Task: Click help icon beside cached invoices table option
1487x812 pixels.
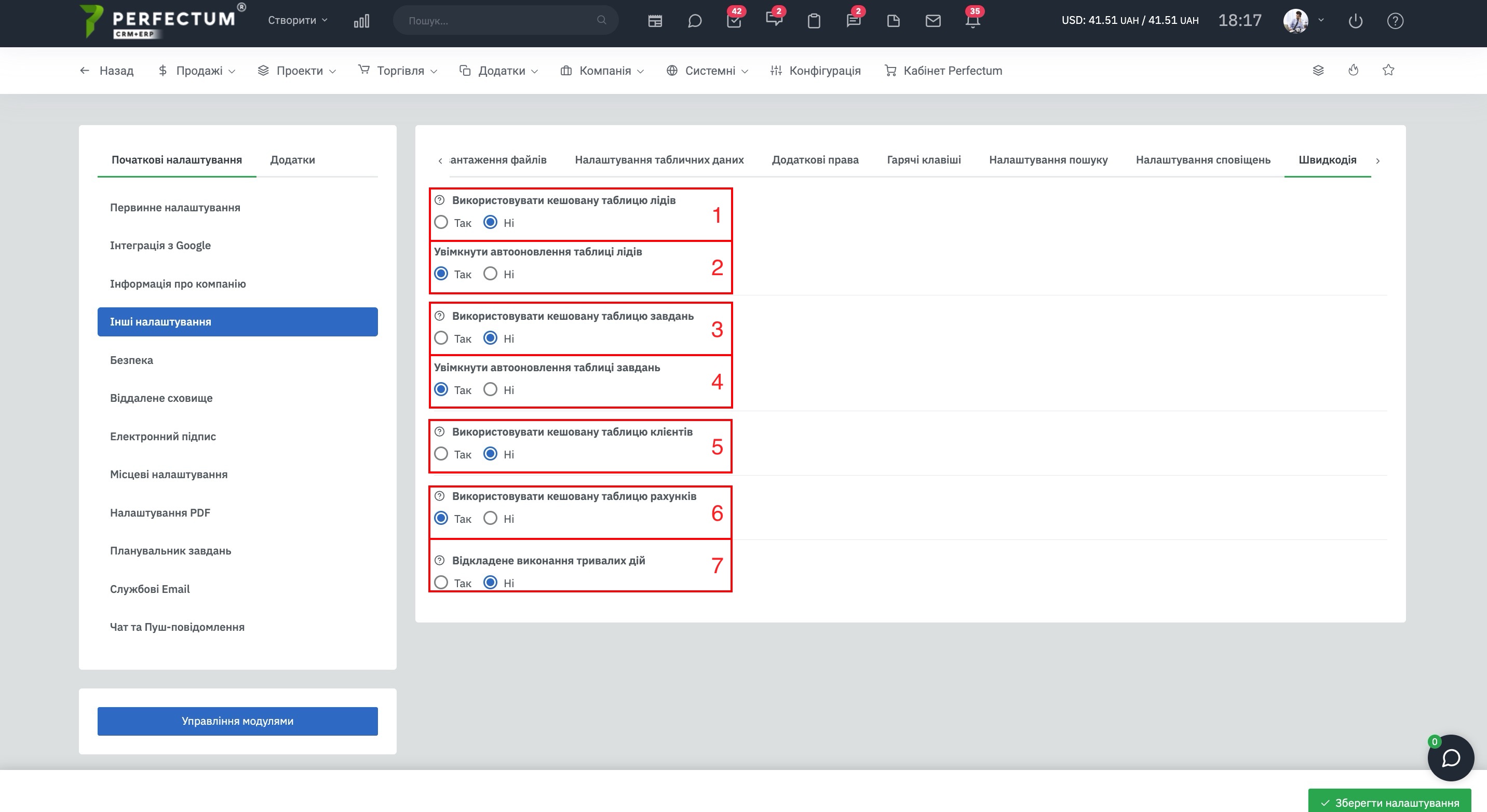Action: click(439, 496)
